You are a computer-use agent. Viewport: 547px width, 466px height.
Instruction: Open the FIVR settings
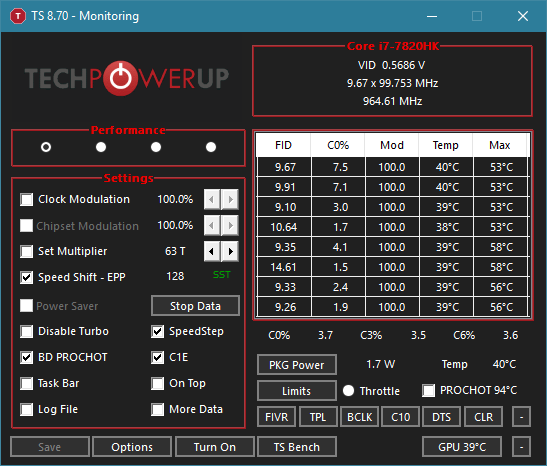(277, 417)
